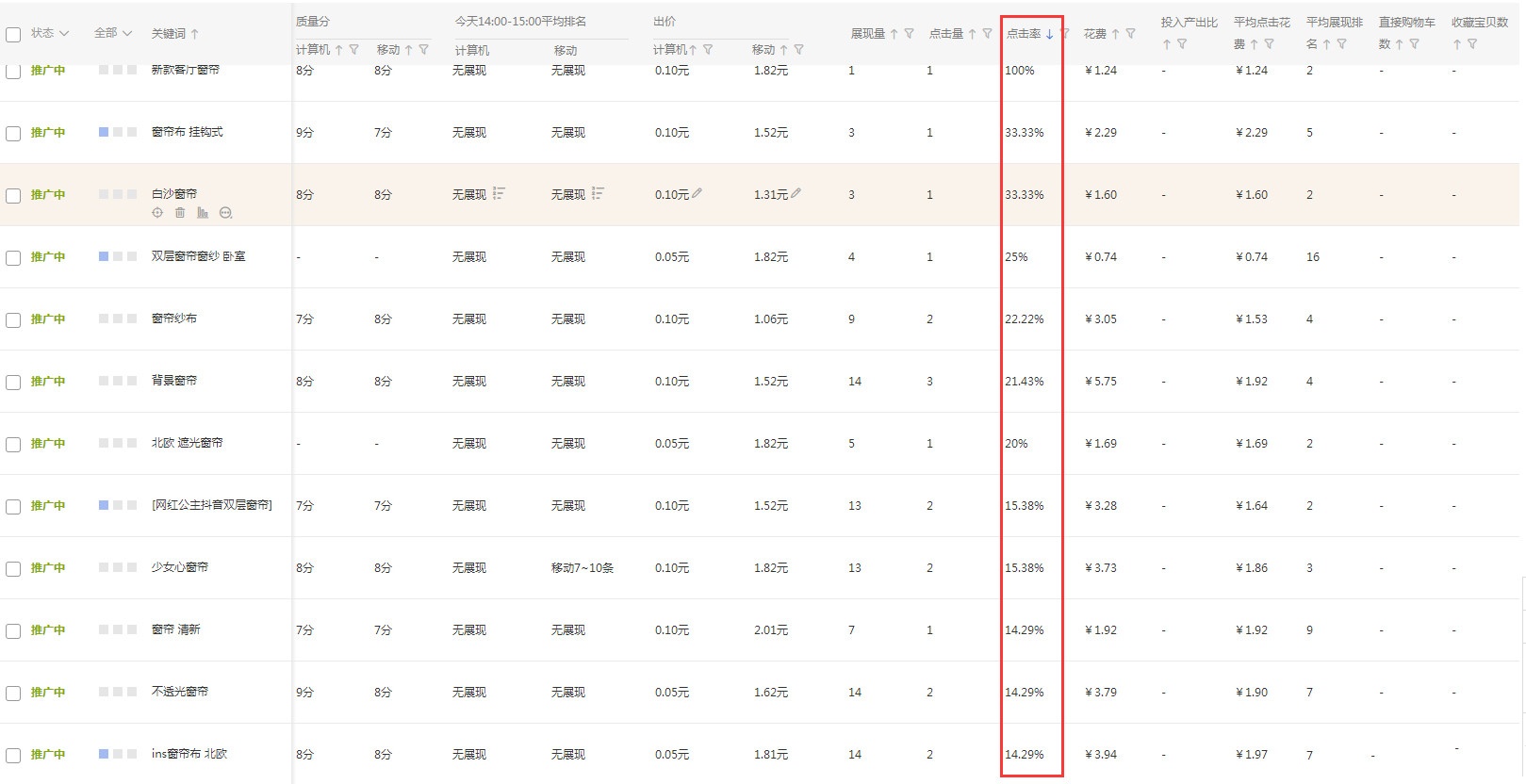Sort 质量分 计算机 column by arrow
1526x784 pixels.
(338, 50)
